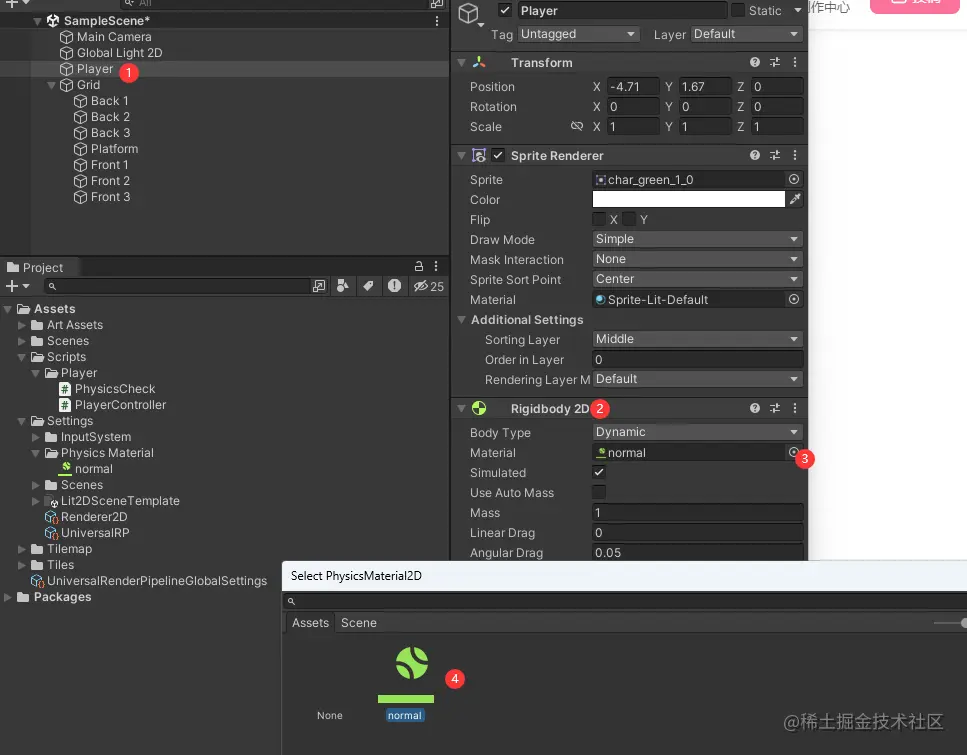Screen dimensions: 967x755
Task: Click Position X field -4.71
Action: pos(633,86)
